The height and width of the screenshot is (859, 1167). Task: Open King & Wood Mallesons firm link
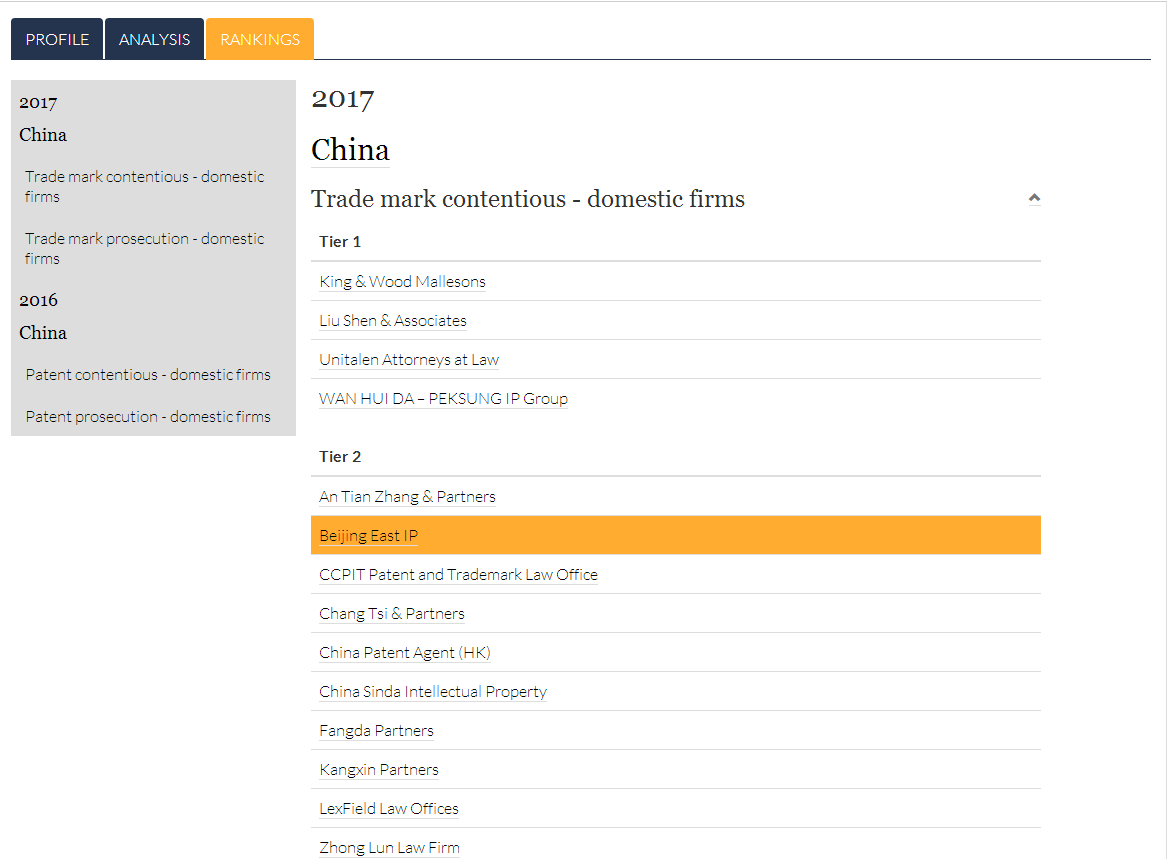click(402, 281)
